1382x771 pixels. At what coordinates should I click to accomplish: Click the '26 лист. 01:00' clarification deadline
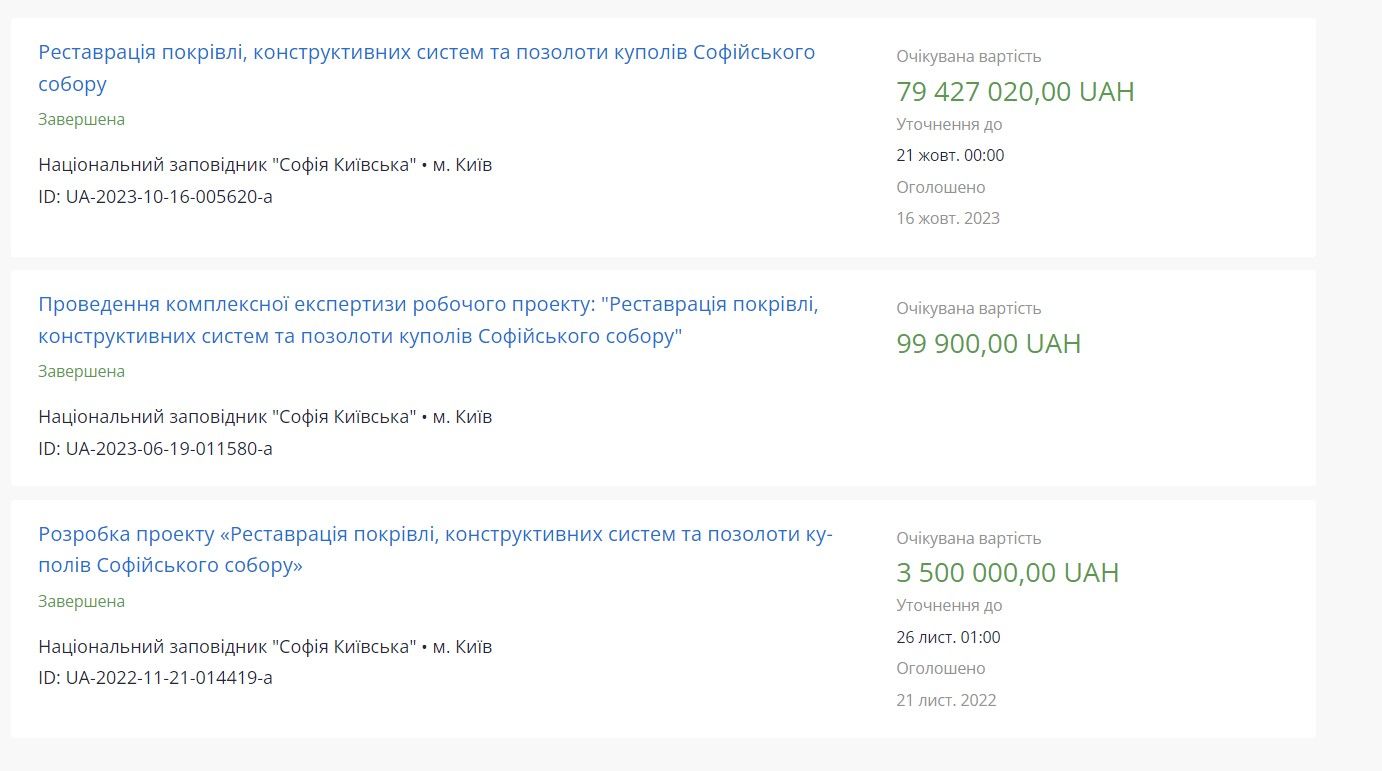click(948, 638)
